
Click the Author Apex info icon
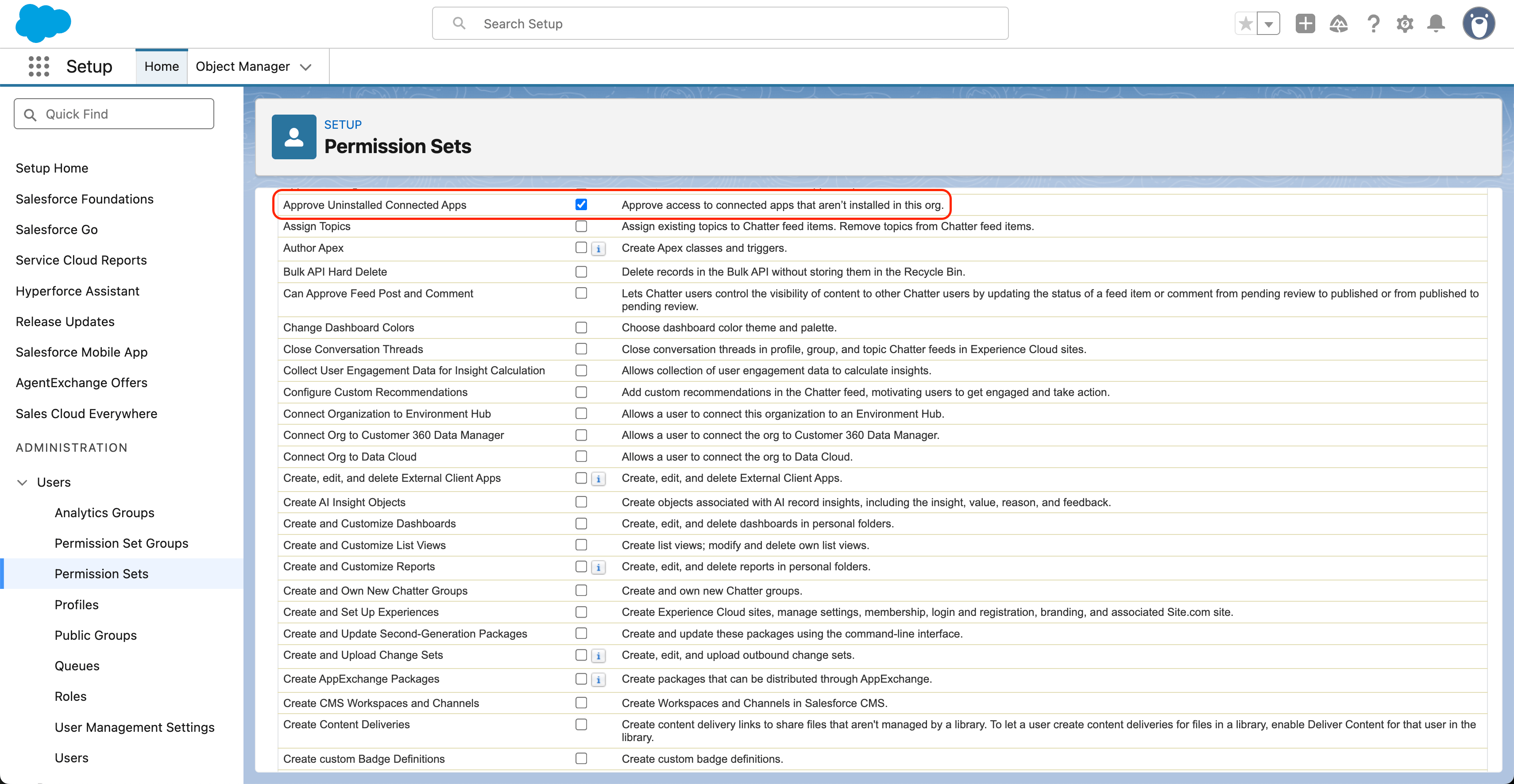click(x=599, y=249)
